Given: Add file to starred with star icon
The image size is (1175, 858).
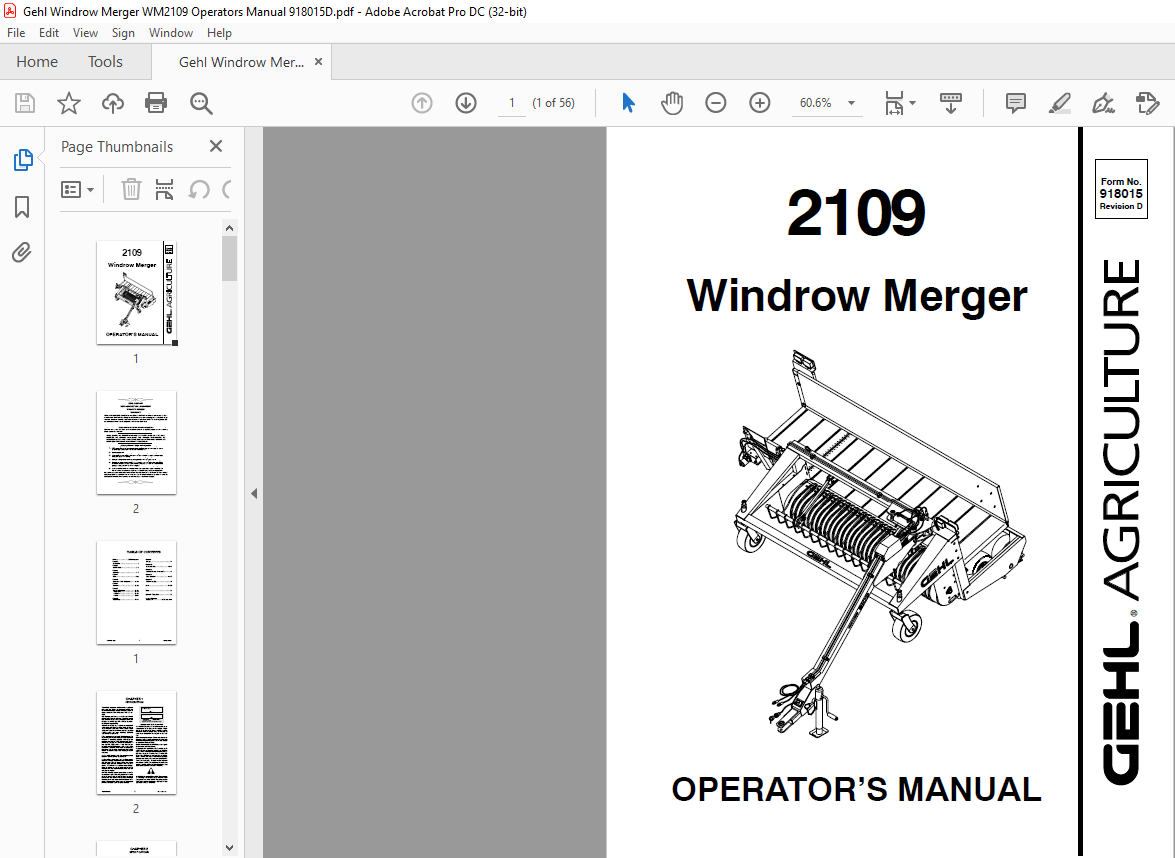Looking at the screenshot, I should [69, 103].
